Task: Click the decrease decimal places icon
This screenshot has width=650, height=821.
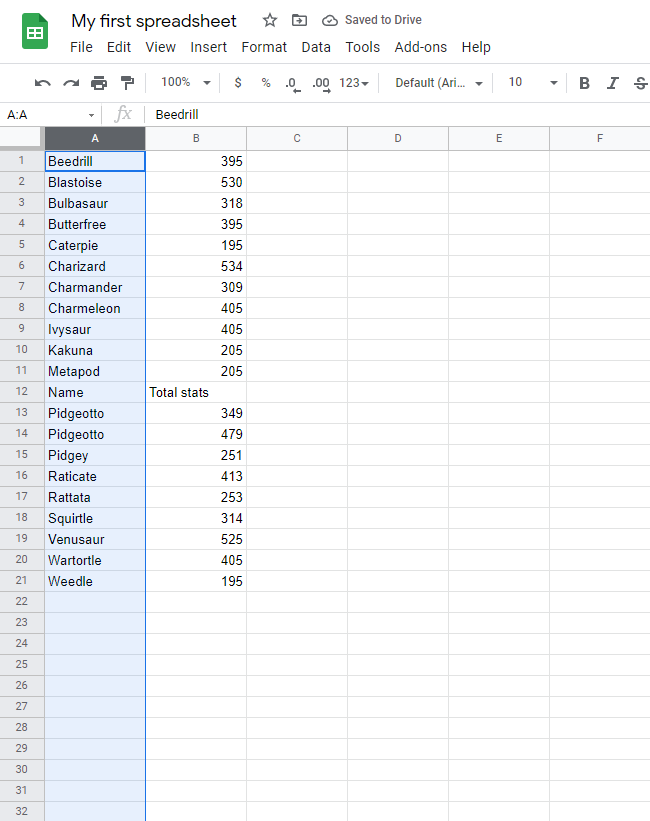Action: [x=291, y=83]
